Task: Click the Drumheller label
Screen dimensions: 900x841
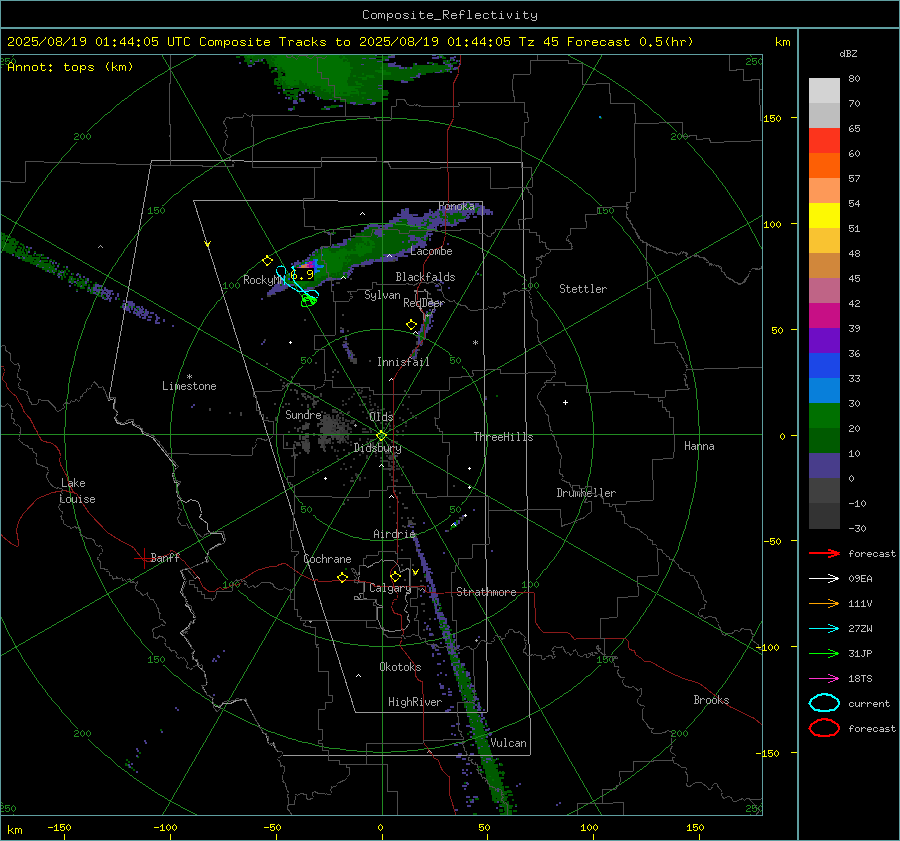Action: [x=586, y=493]
